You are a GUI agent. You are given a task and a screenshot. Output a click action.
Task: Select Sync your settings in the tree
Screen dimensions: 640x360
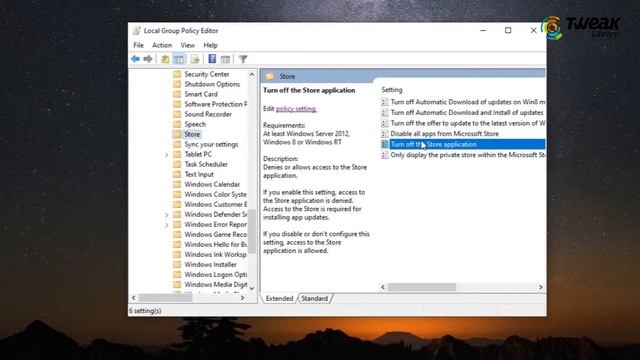[x=211, y=144]
